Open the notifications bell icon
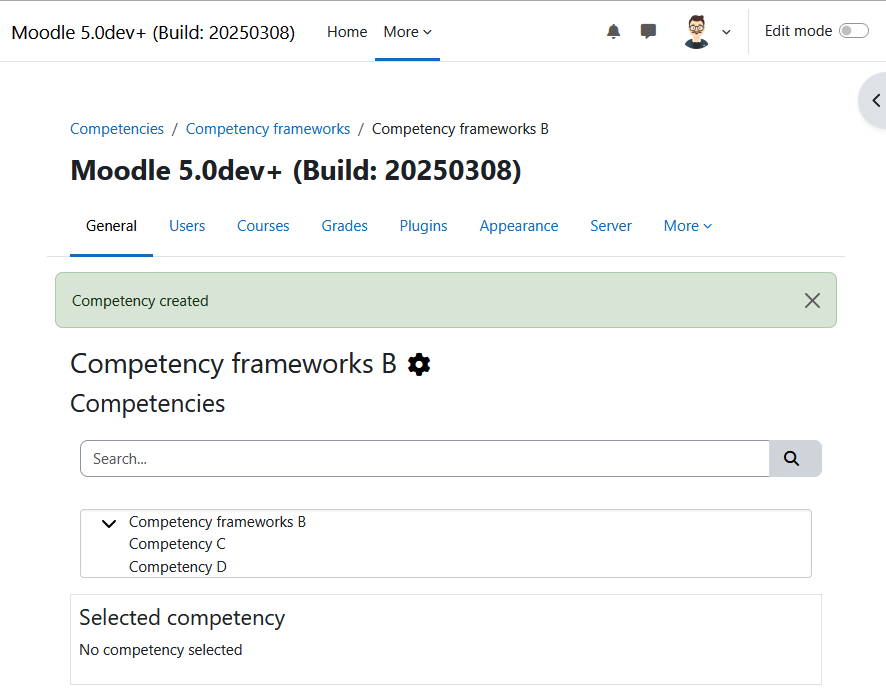 [x=613, y=32]
